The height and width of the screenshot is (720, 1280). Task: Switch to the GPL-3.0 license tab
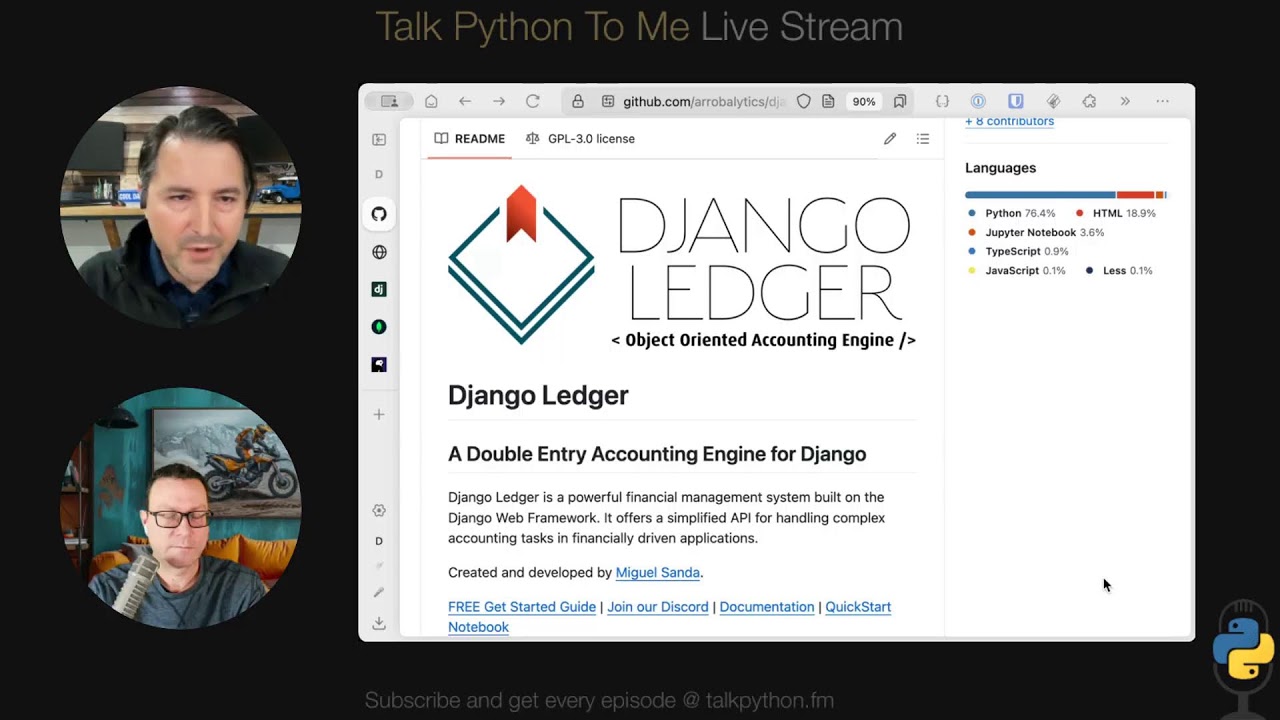point(580,139)
